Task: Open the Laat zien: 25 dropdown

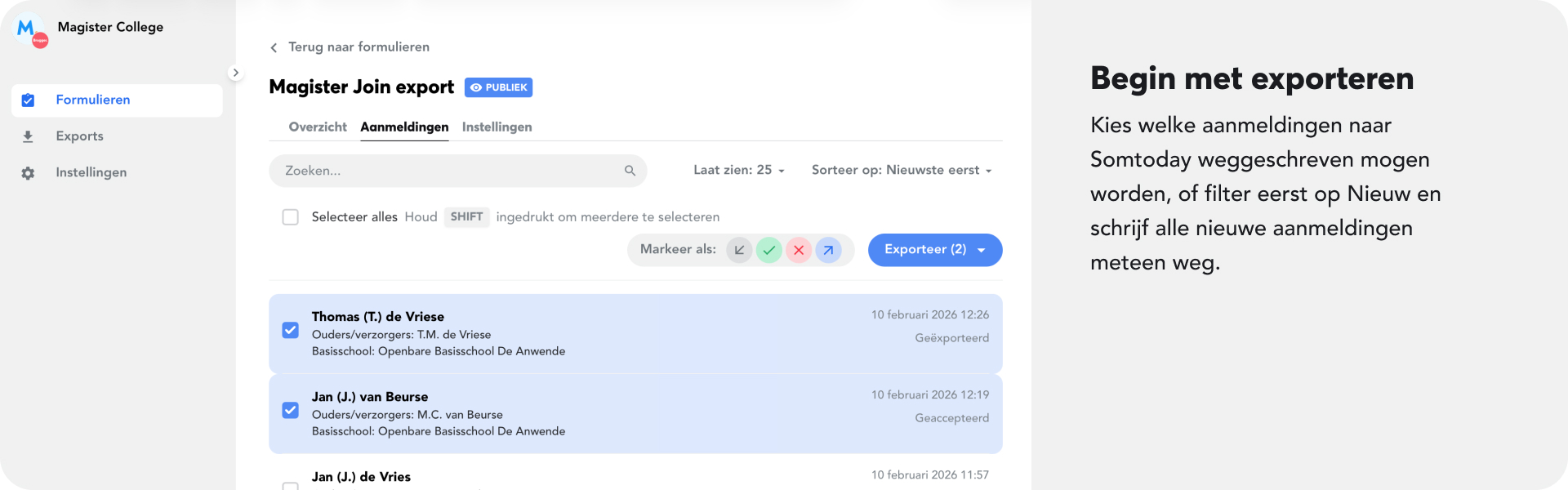Action: click(x=738, y=170)
